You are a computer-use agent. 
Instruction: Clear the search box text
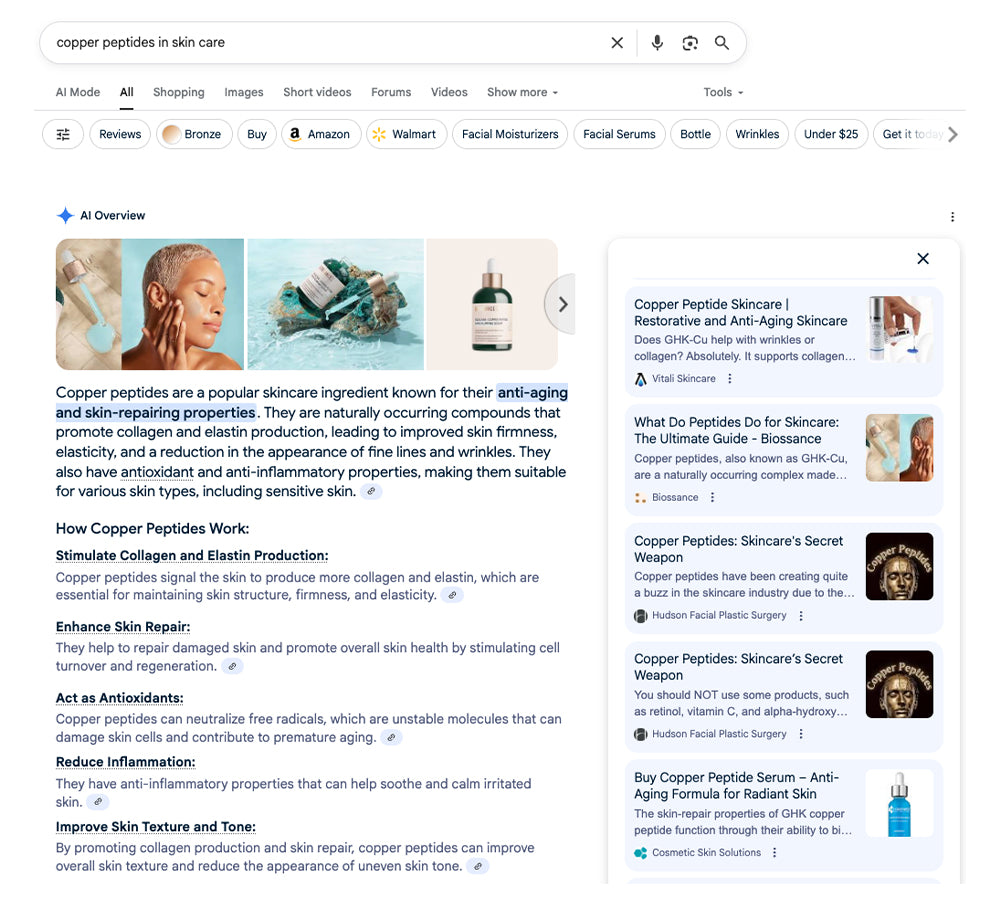617,43
